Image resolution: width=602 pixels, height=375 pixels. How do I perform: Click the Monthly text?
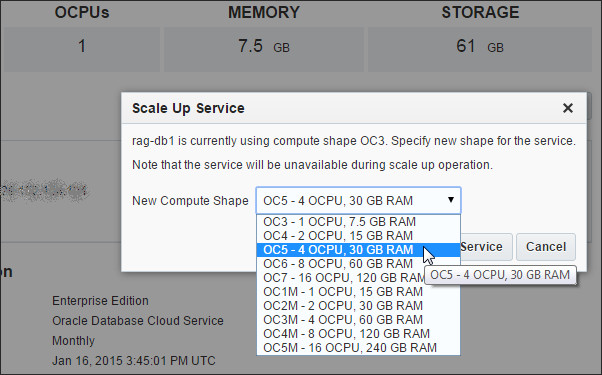point(73,341)
